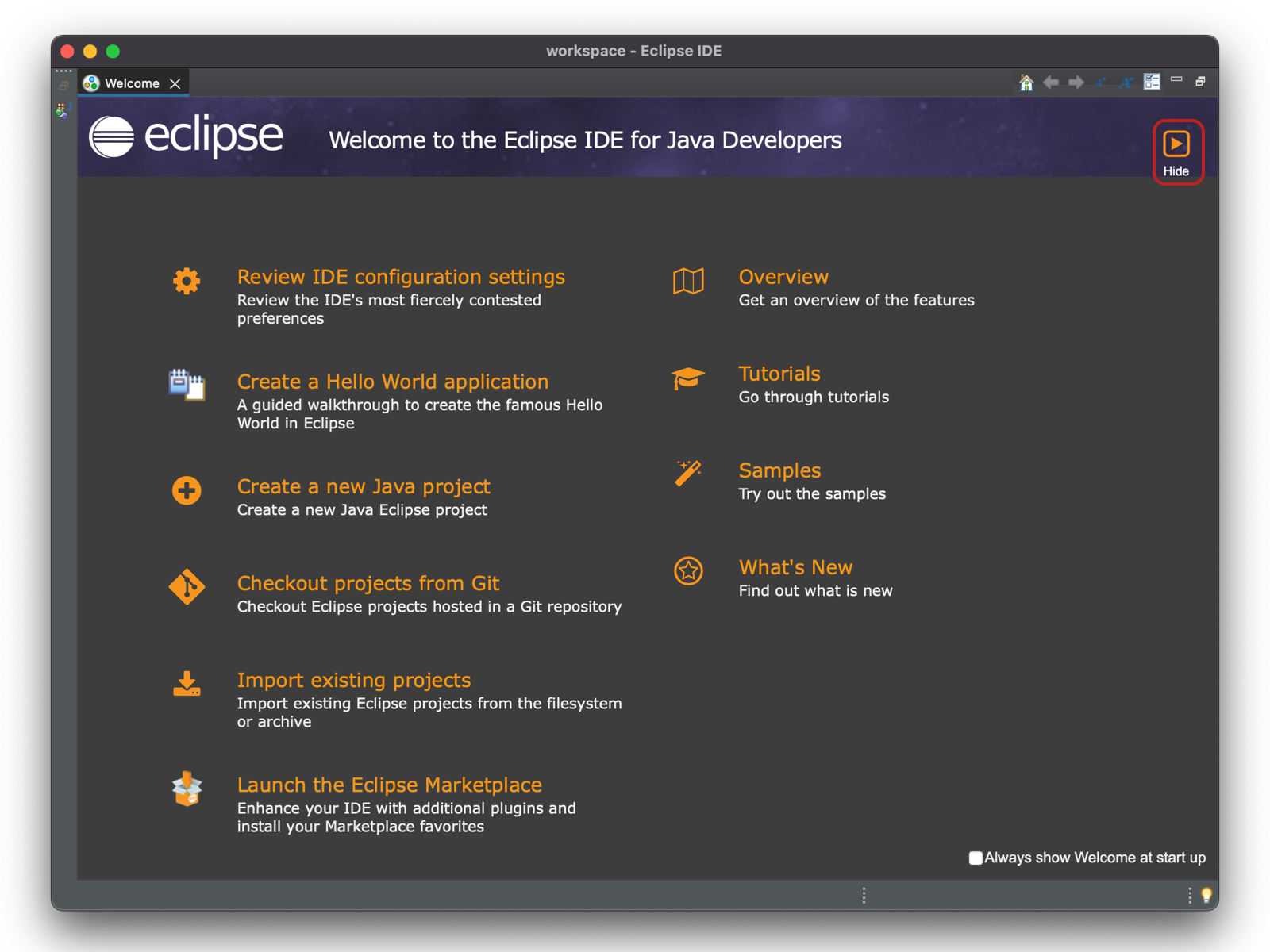Click the magnify font size icon

(x=1126, y=83)
